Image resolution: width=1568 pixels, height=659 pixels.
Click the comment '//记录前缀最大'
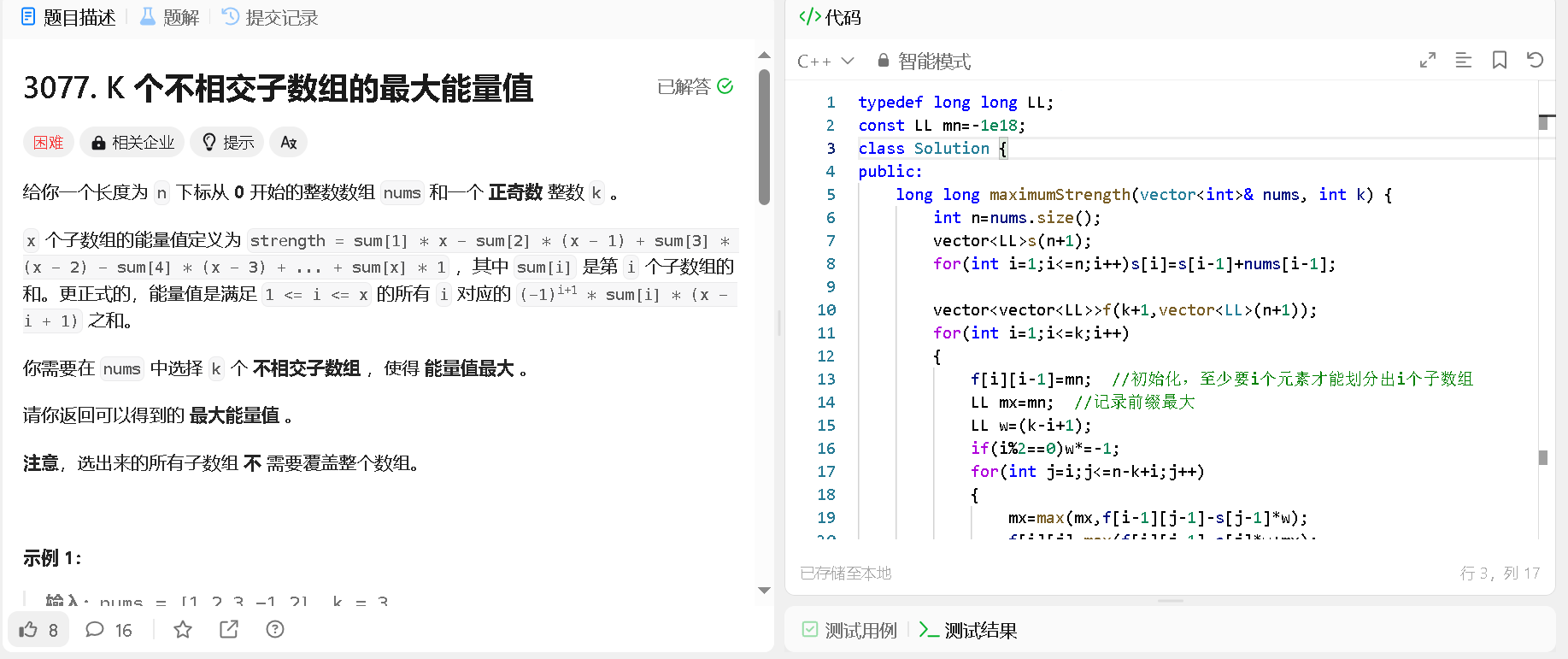[x=1134, y=402]
